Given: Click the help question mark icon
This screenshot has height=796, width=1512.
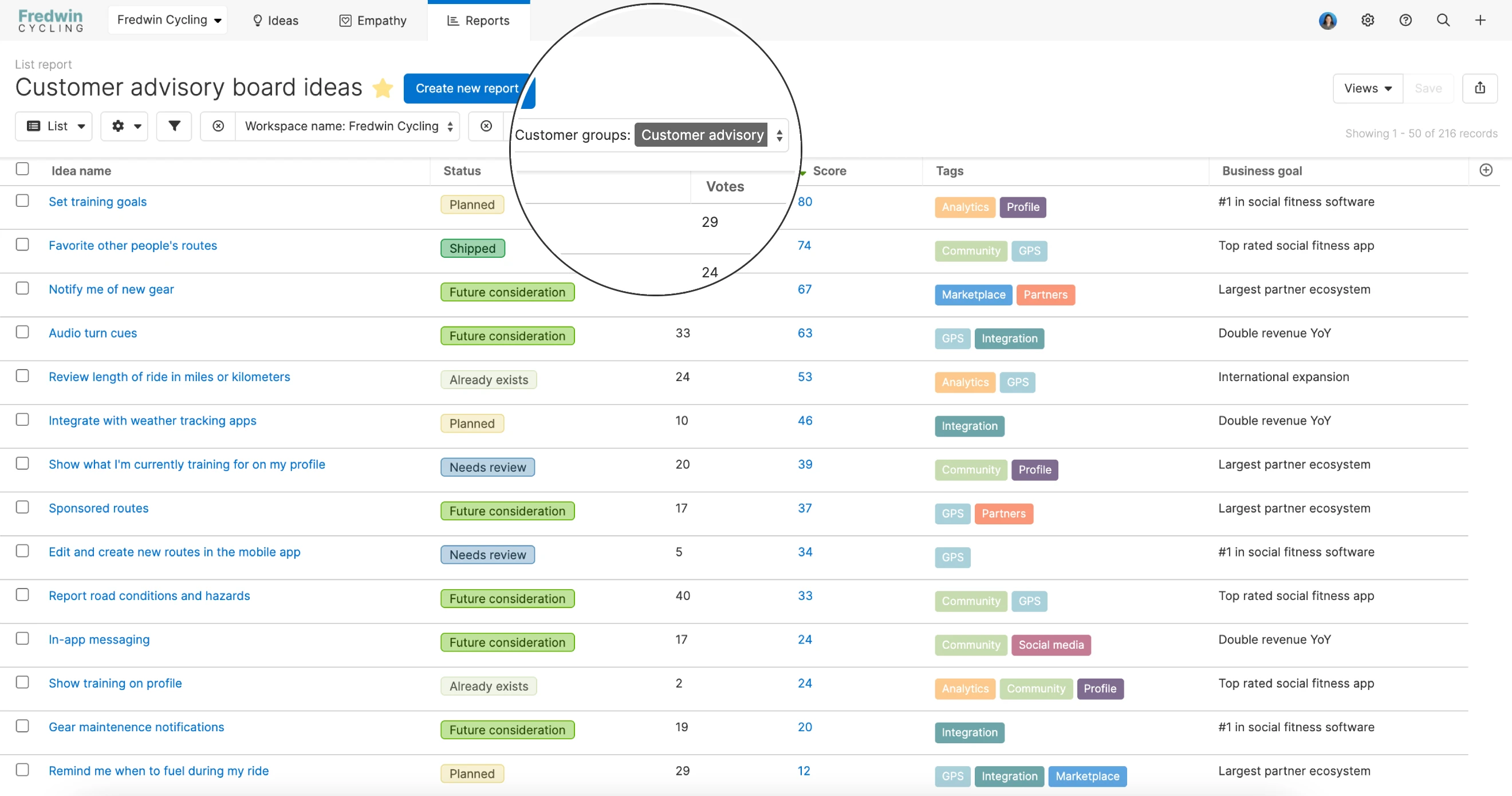Looking at the screenshot, I should [x=1404, y=20].
